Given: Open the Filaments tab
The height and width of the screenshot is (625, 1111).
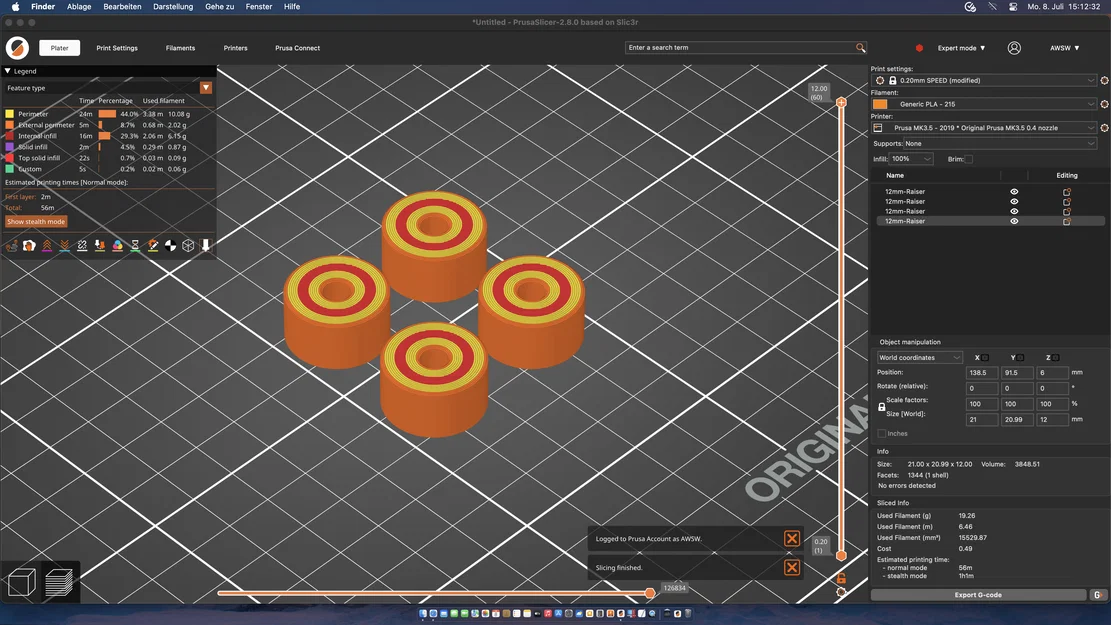Looking at the screenshot, I should click(x=180, y=48).
